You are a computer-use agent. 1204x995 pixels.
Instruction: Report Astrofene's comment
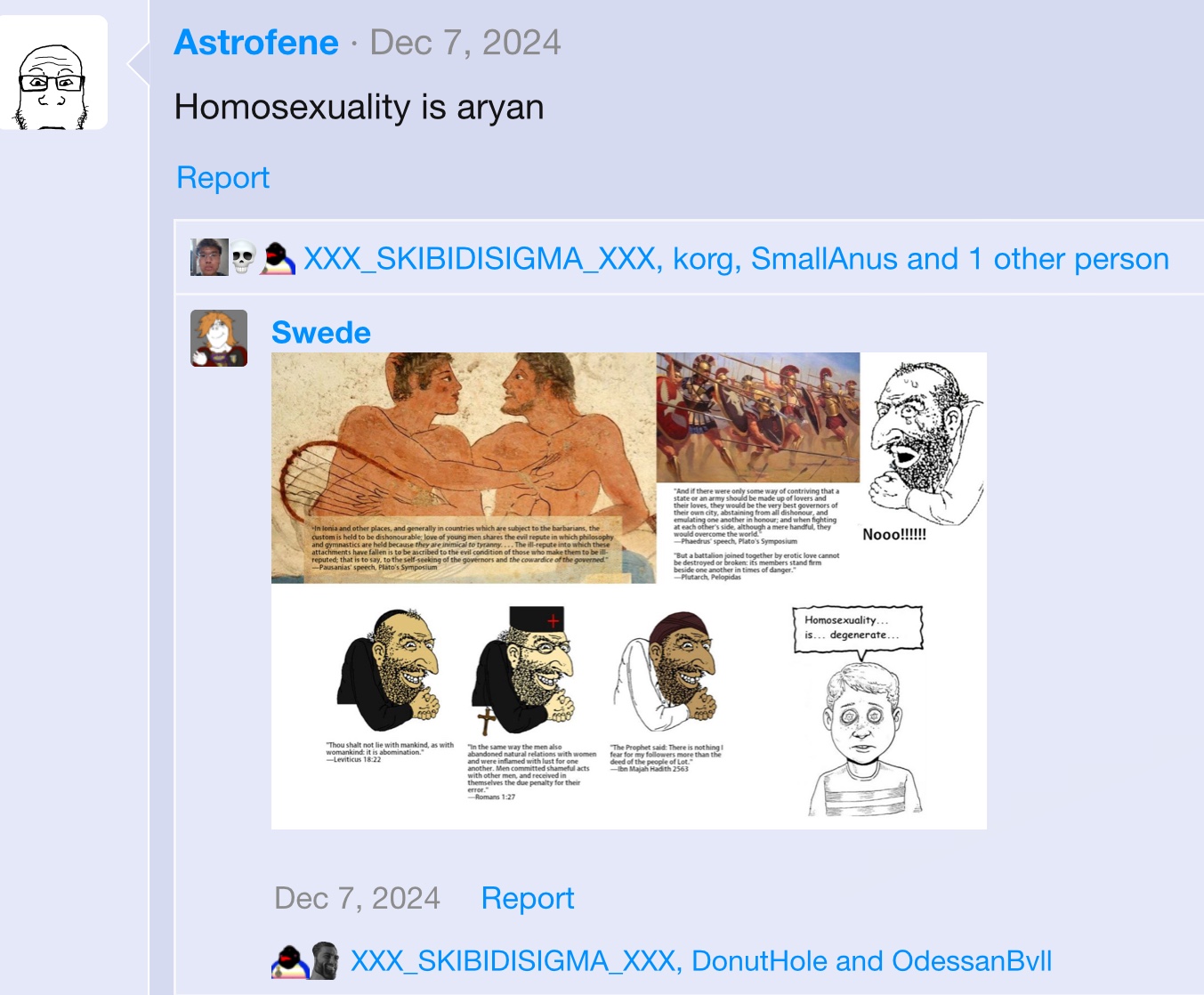pyautogui.click(x=223, y=178)
